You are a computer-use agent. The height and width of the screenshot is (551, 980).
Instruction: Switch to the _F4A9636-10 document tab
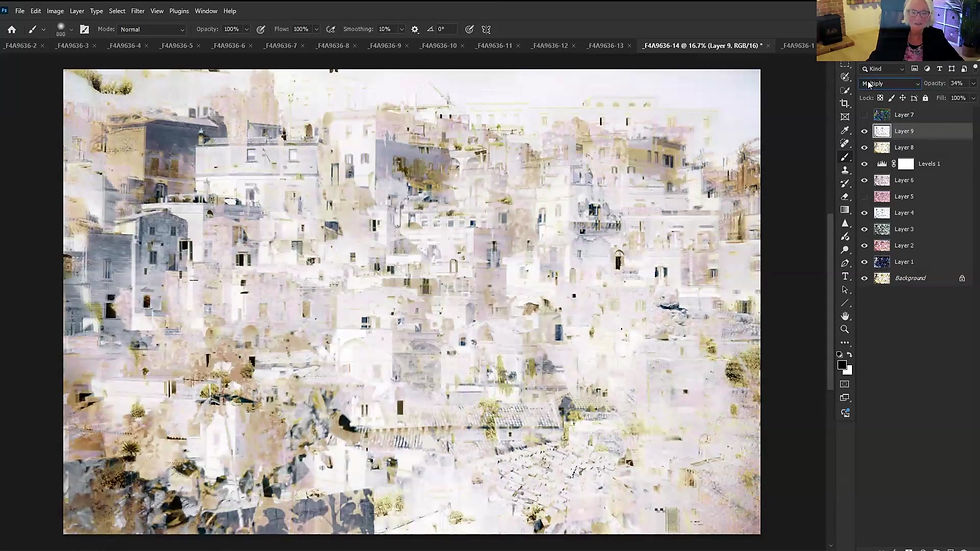point(438,45)
